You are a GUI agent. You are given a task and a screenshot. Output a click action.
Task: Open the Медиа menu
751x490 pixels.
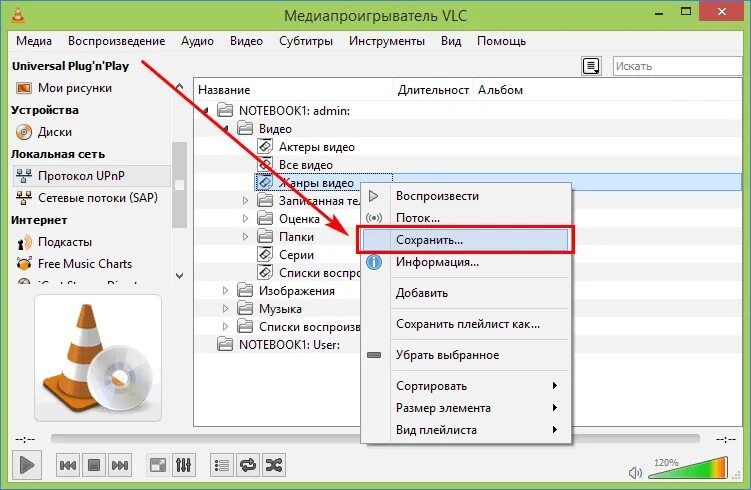tap(34, 41)
